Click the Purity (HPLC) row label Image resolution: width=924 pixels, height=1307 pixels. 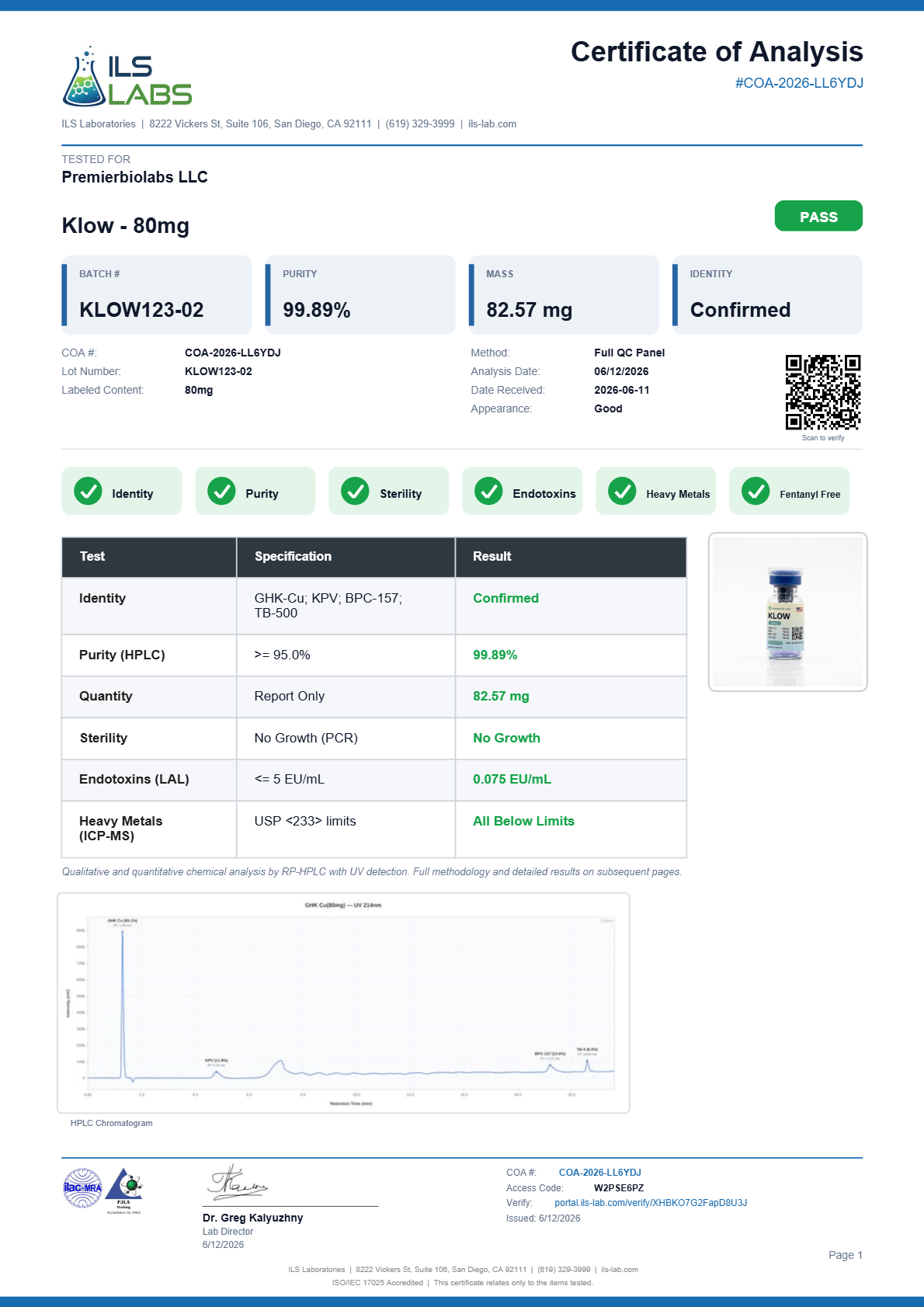point(122,655)
